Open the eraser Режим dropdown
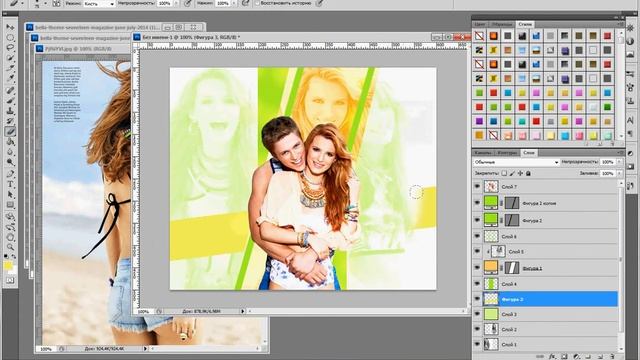This screenshot has height=360, width=640. 99,3
